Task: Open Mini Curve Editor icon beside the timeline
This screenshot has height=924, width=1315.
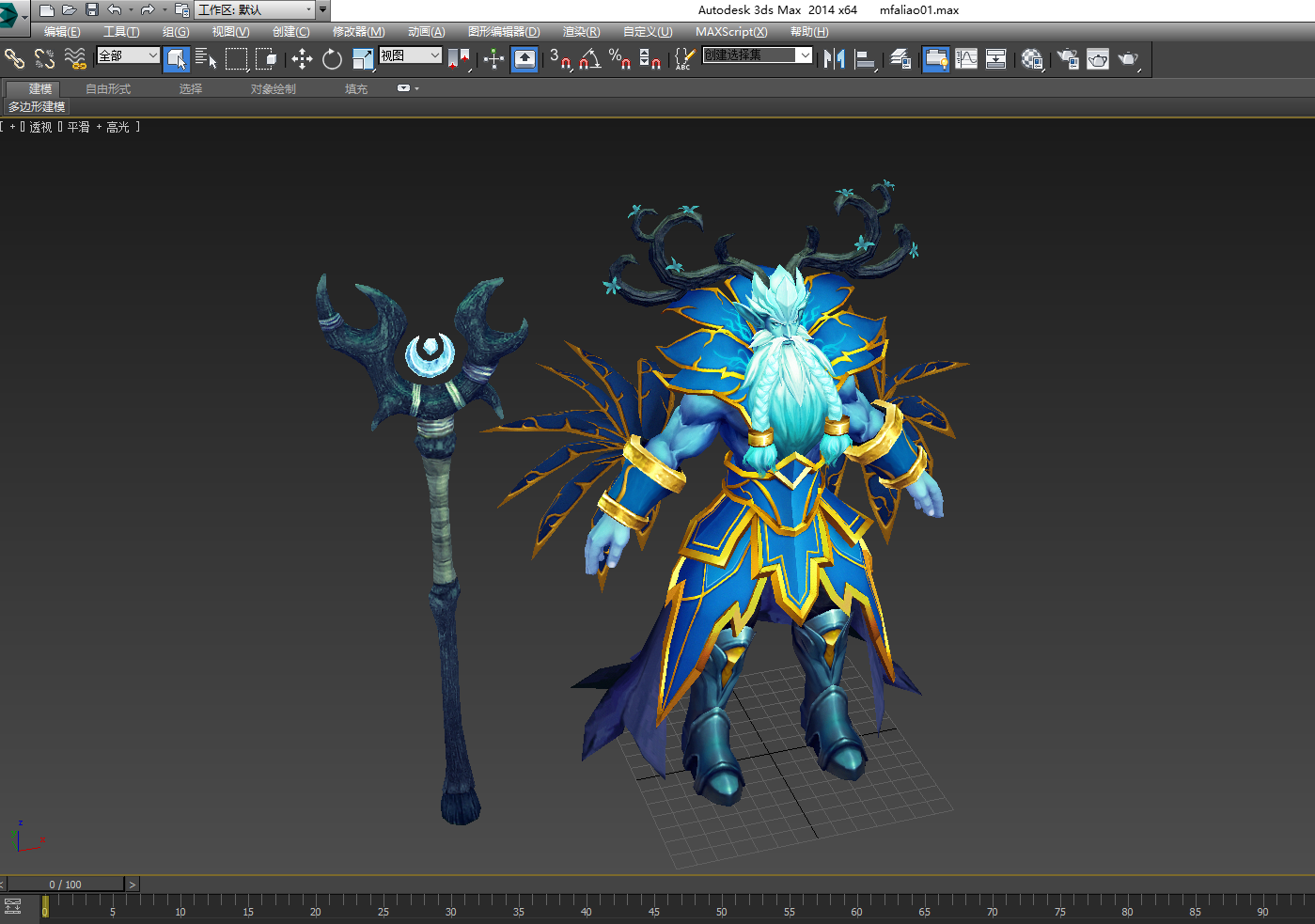Action: point(13,906)
